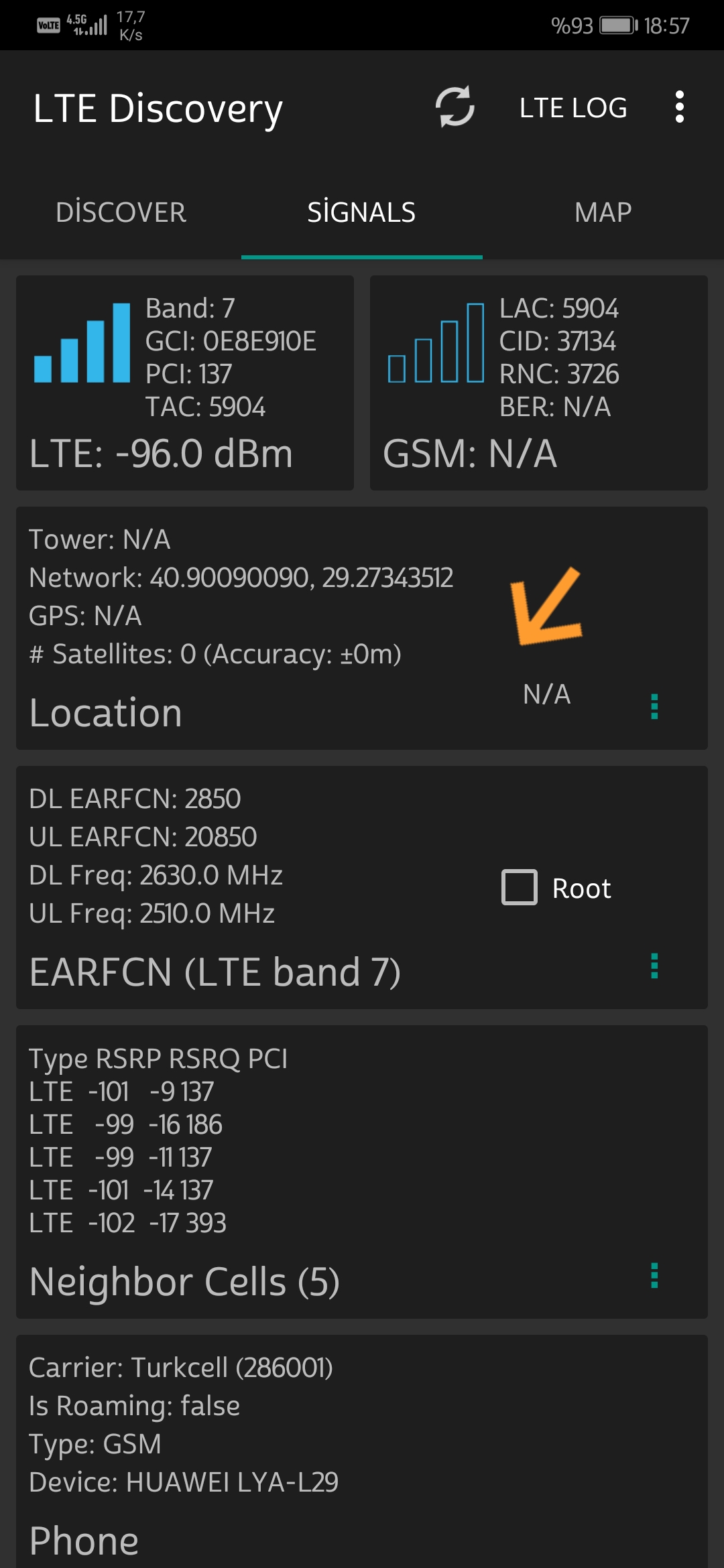724x1568 pixels.
Task: Tap the refresh icon in the app bar
Action: click(x=455, y=107)
